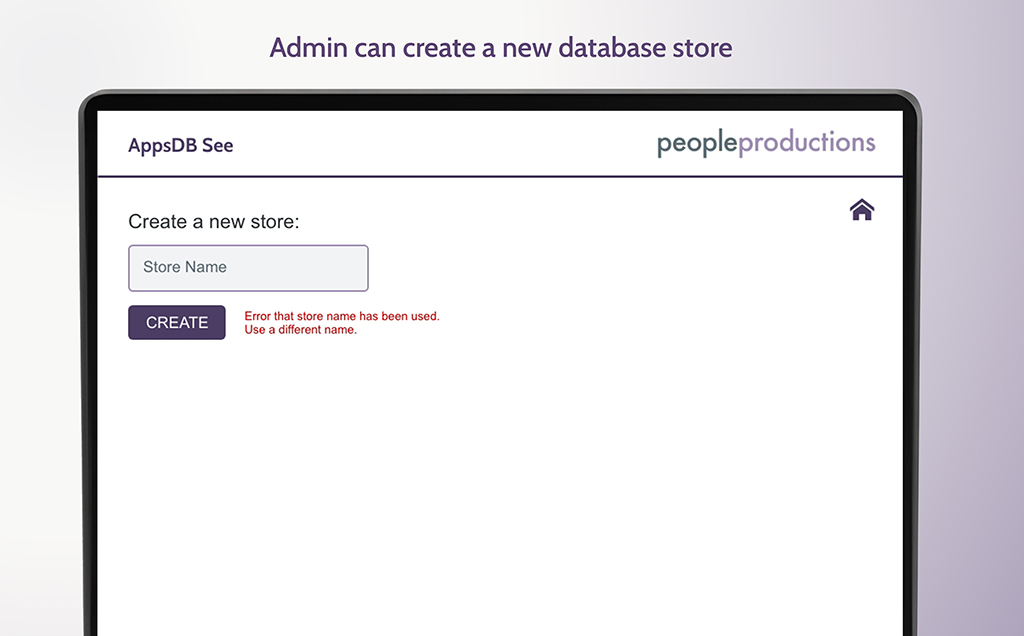Click the home icon
This screenshot has width=1024, height=636.
pos(861,210)
